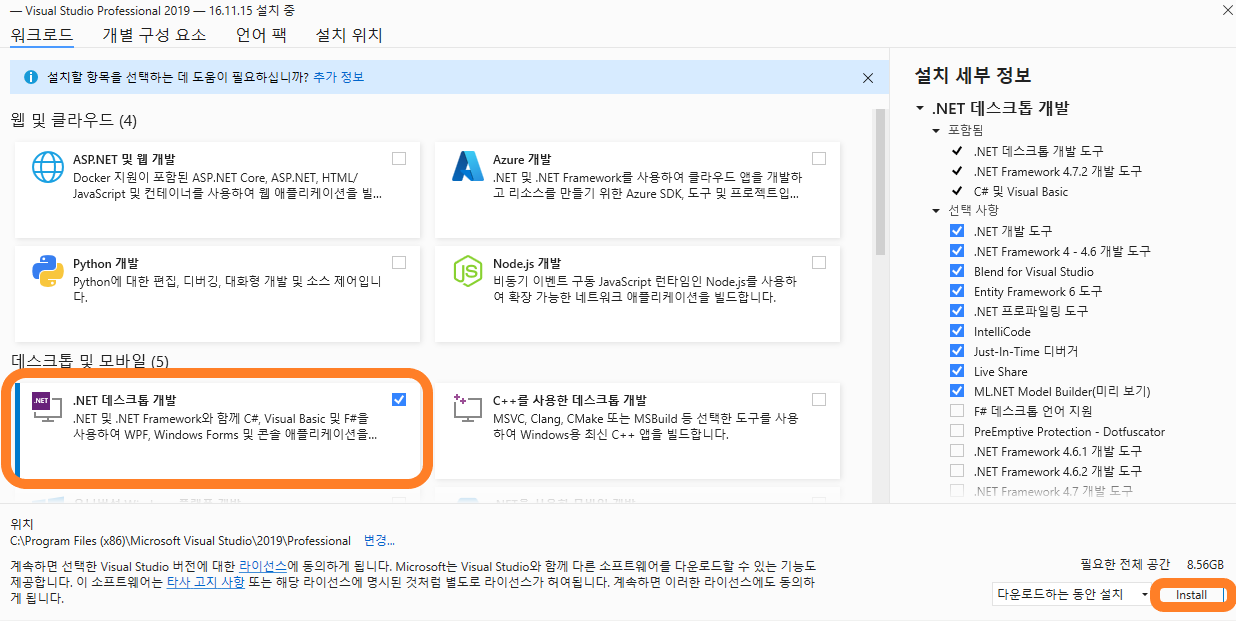The width and height of the screenshot is (1236, 621).
Task: Switch to the 언어 팩 tab
Action: tap(261, 35)
